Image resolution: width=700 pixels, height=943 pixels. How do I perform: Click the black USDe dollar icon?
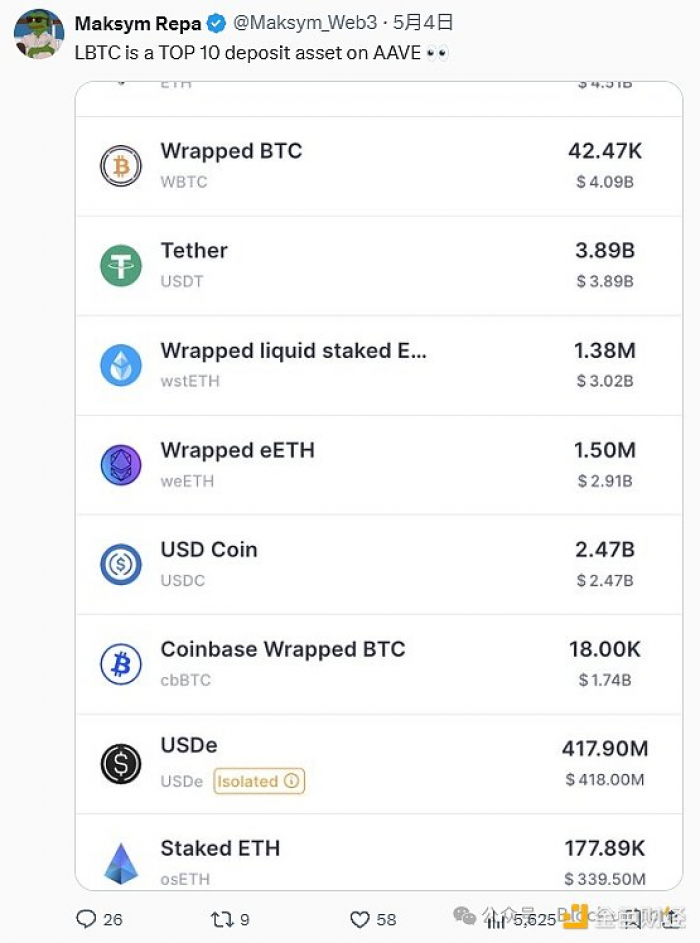pos(121,764)
